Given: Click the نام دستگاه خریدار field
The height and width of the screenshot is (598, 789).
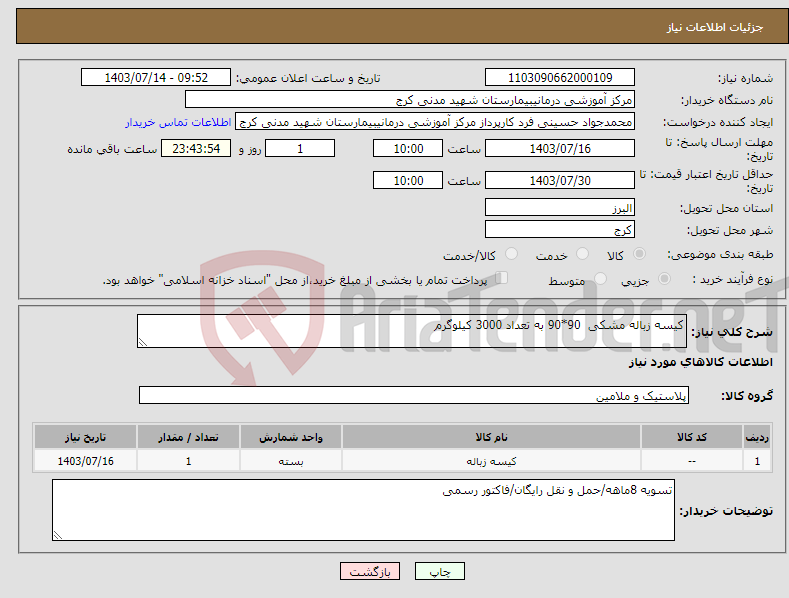Looking at the screenshot, I should [410, 100].
